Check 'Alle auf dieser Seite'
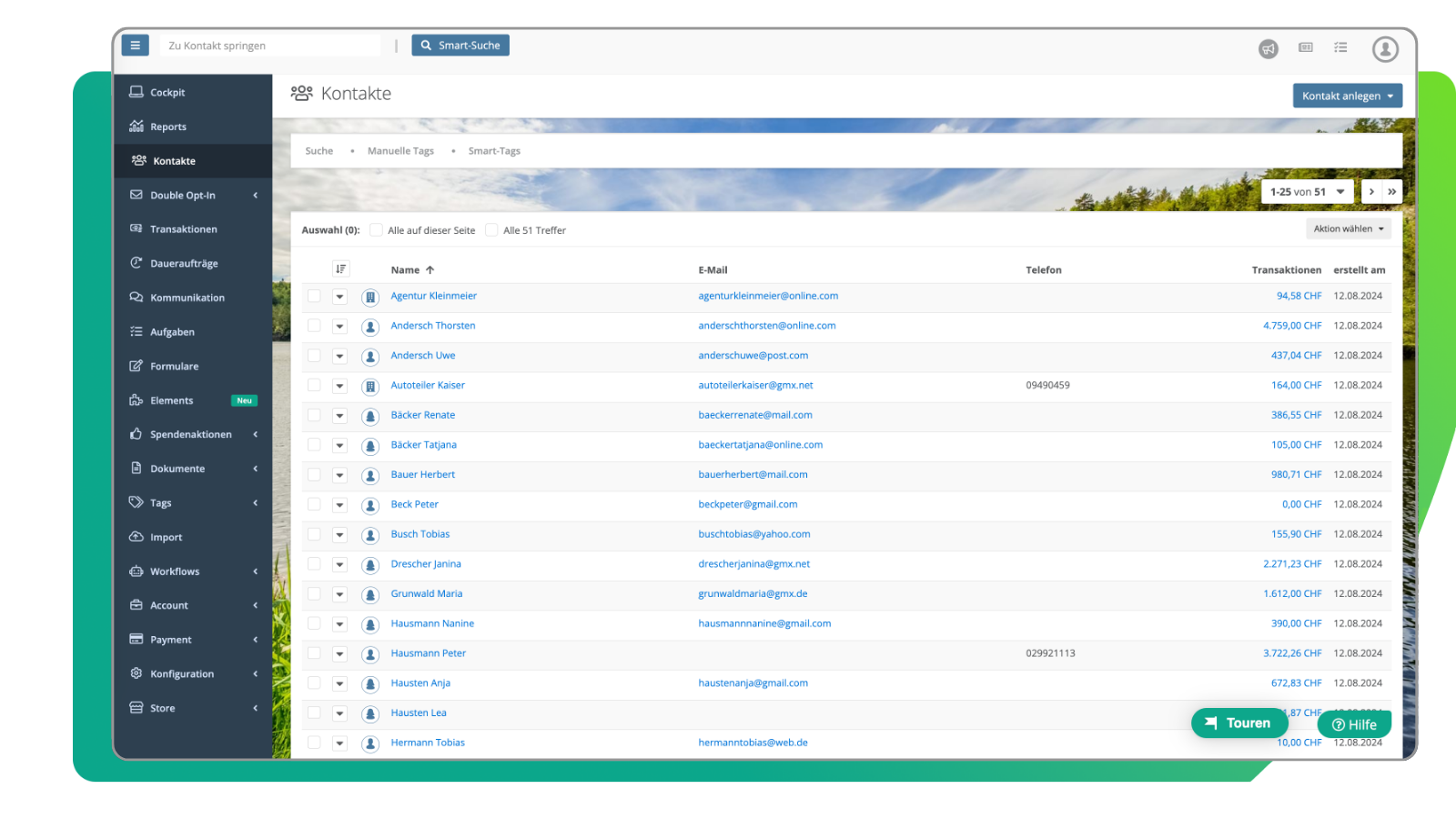Image resolution: width=1456 pixels, height=819 pixels. [376, 230]
